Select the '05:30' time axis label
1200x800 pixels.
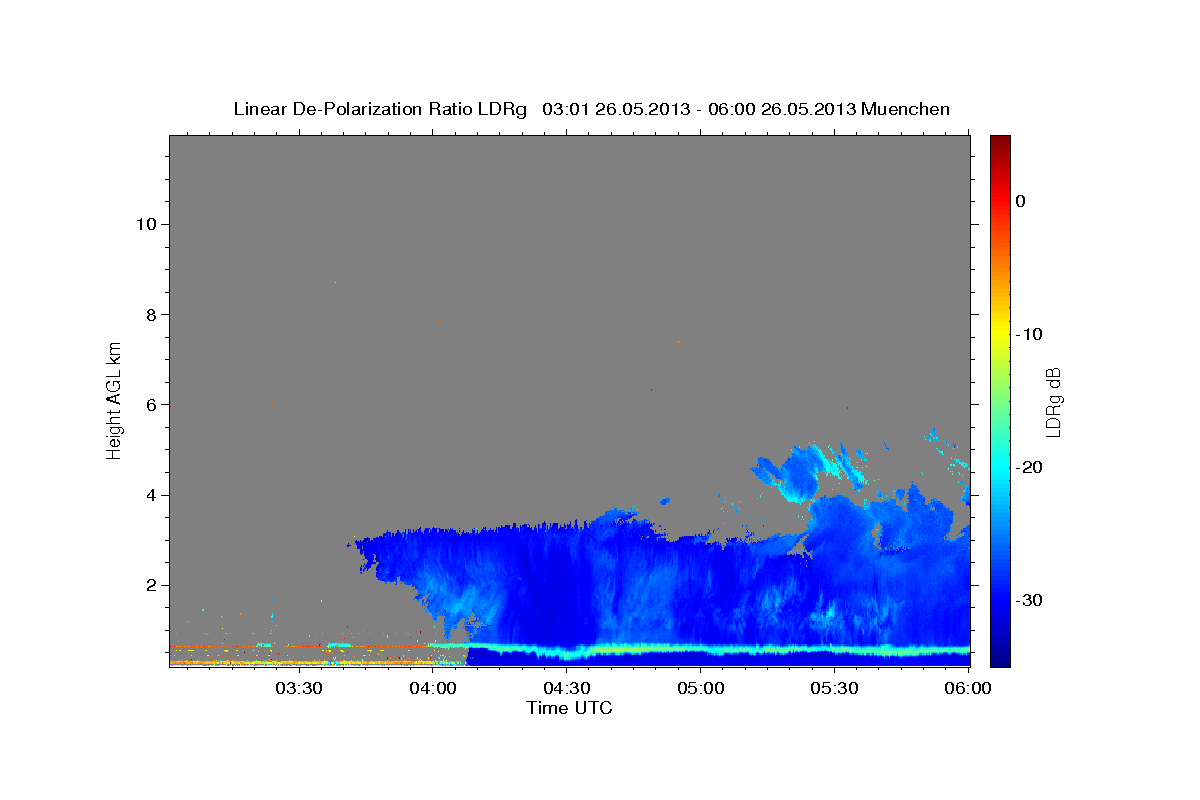(x=835, y=689)
